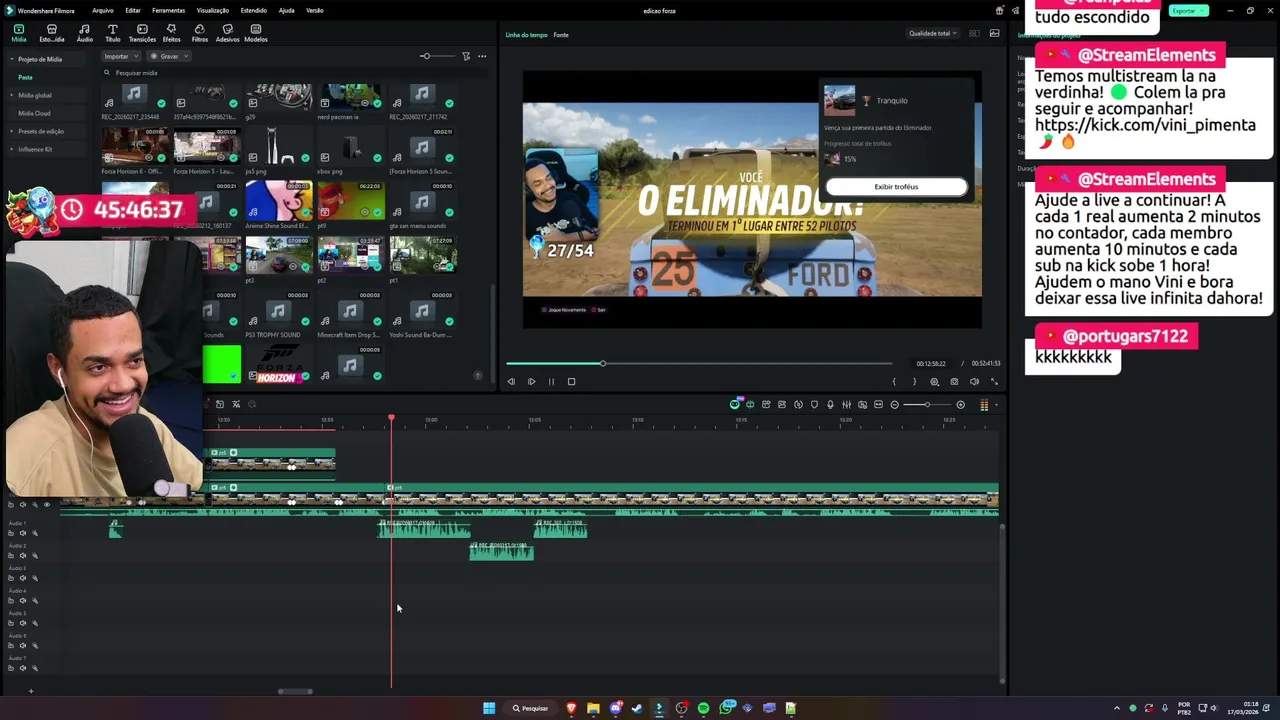Open the audio mixer icon
The image size is (1280, 720).
click(x=846, y=404)
